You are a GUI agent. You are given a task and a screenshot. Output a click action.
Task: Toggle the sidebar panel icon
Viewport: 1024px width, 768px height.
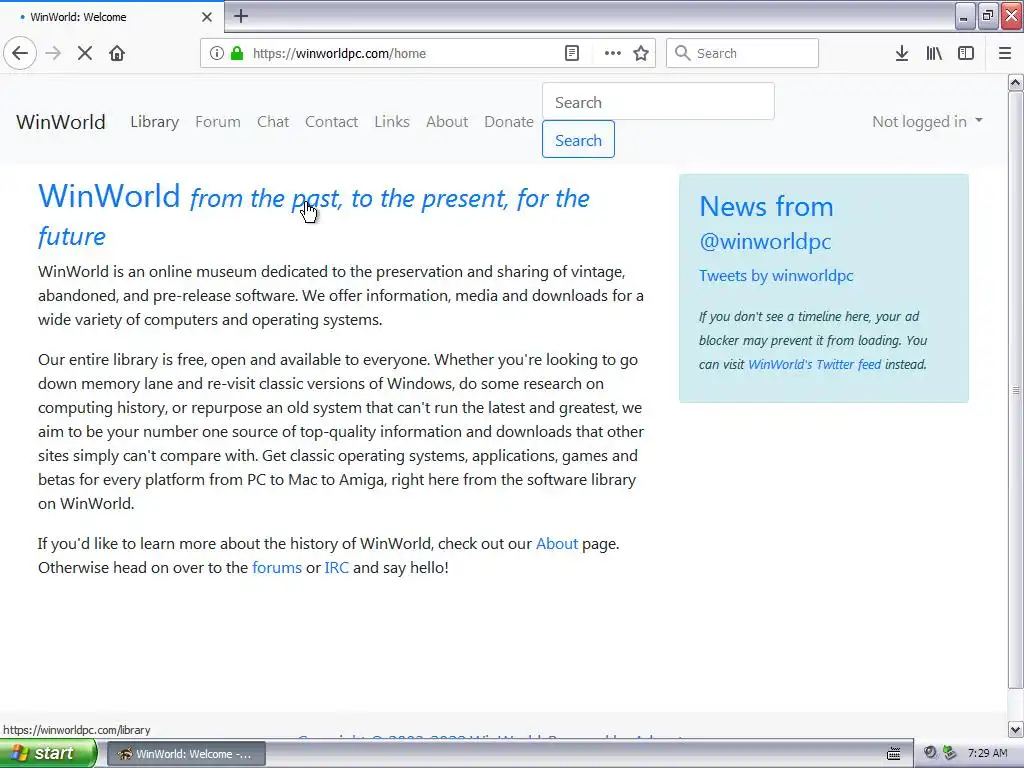[966, 53]
